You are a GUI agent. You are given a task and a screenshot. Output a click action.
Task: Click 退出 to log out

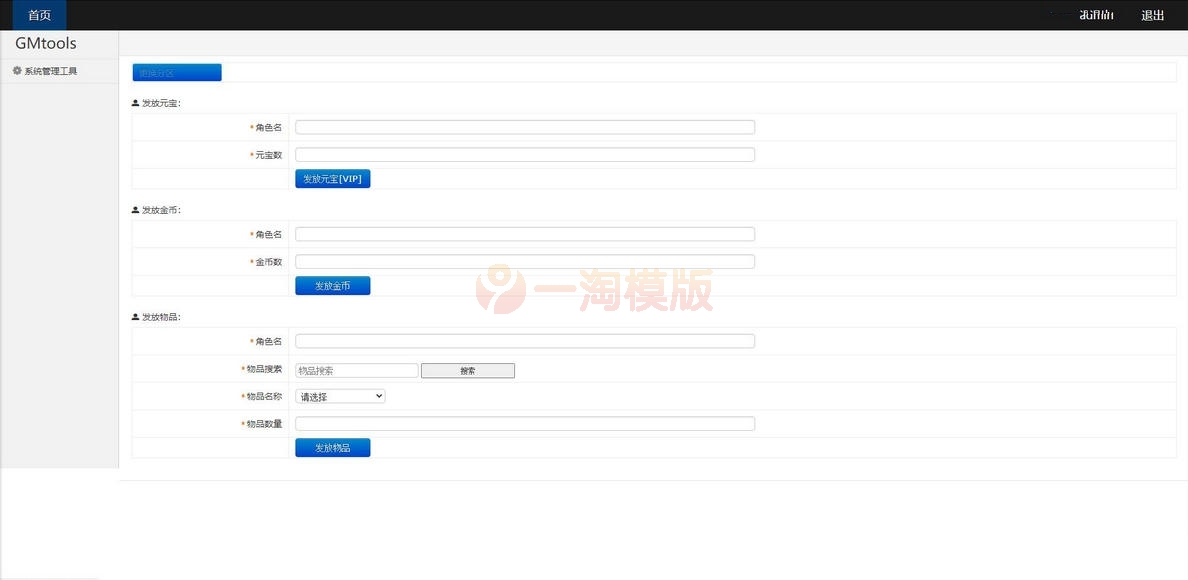tap(1152, 15)
